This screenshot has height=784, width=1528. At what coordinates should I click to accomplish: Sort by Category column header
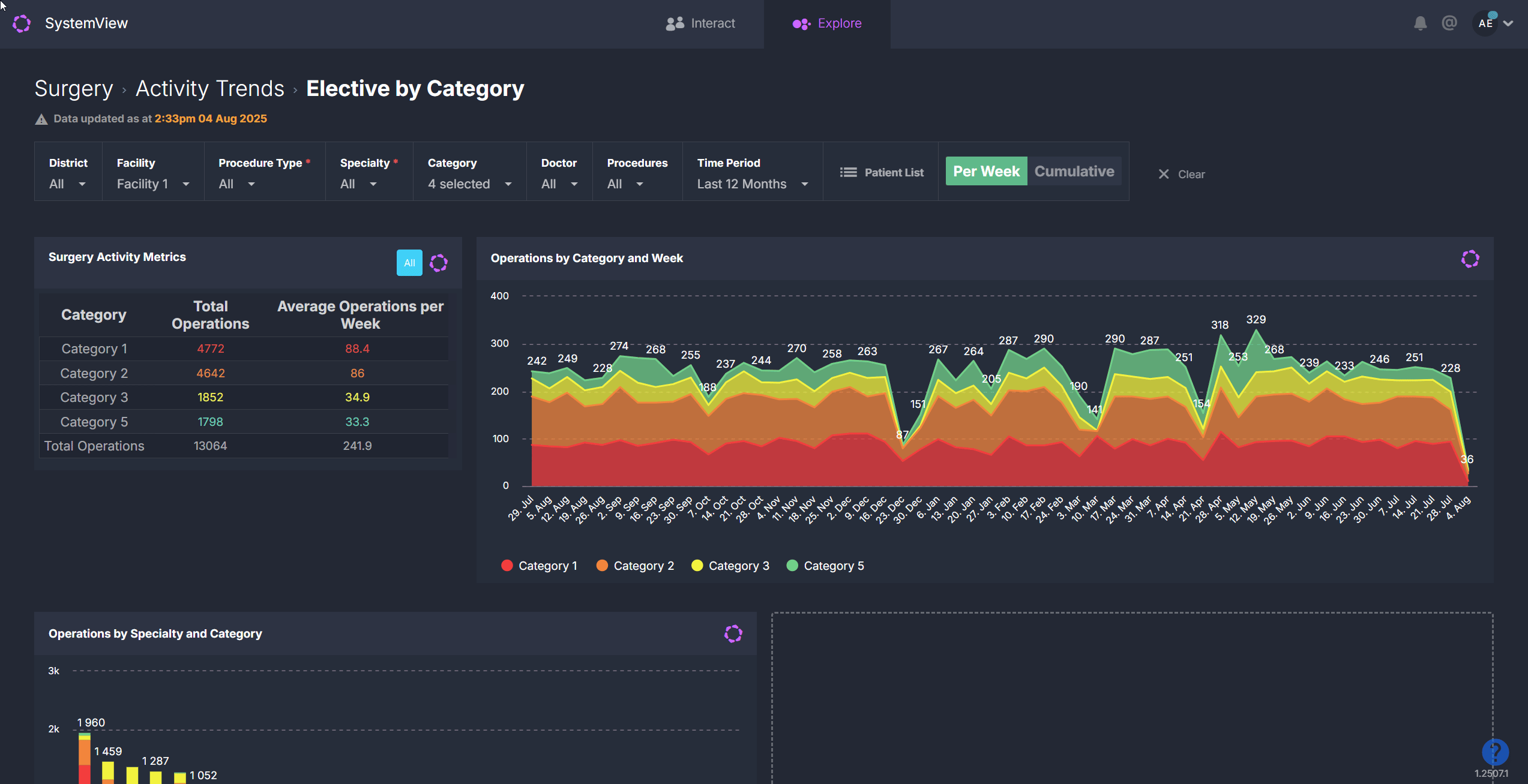tap(94, 315)
